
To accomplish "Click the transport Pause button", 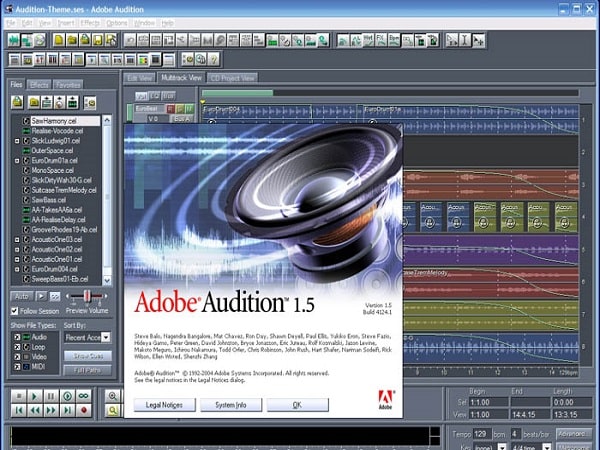I will pos(51,396).
